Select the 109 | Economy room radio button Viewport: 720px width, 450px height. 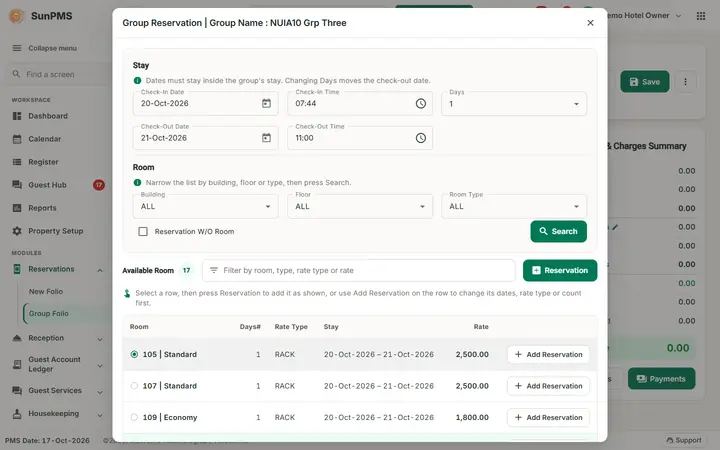[x=134, y=417]
